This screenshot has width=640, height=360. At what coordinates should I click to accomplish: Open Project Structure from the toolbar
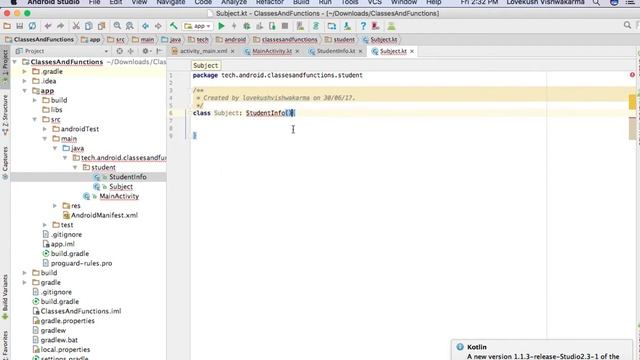tap(331, 26)
